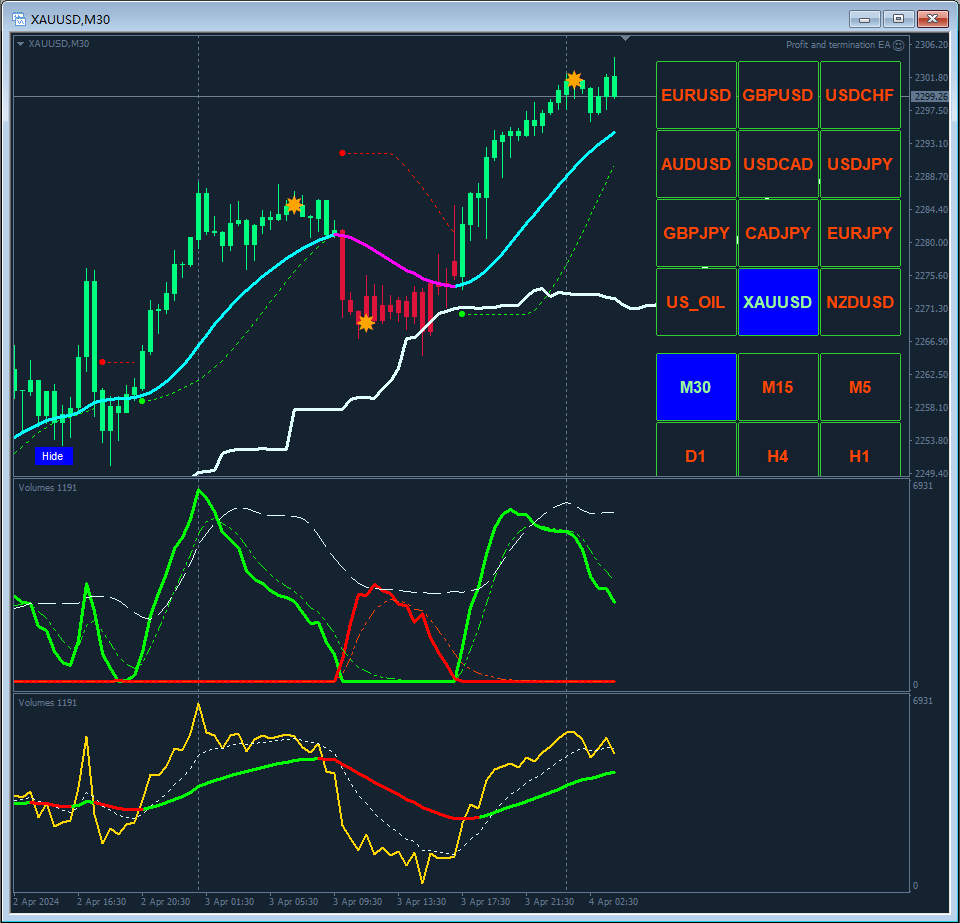
Task: Click the green dot marker near the white line
Action: tap(462, 314)
